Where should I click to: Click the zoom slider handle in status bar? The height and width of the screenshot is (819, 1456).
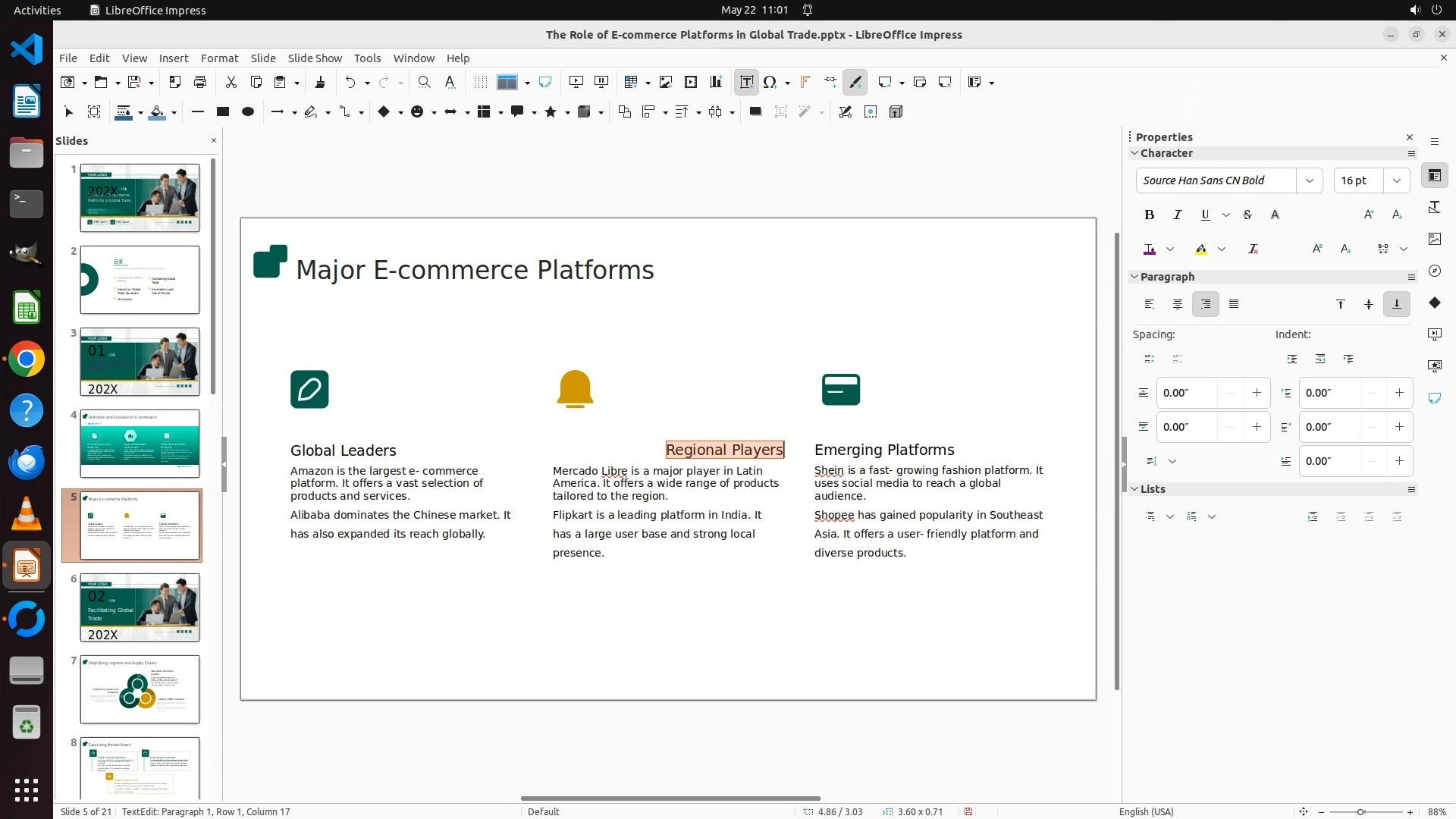1360,811
